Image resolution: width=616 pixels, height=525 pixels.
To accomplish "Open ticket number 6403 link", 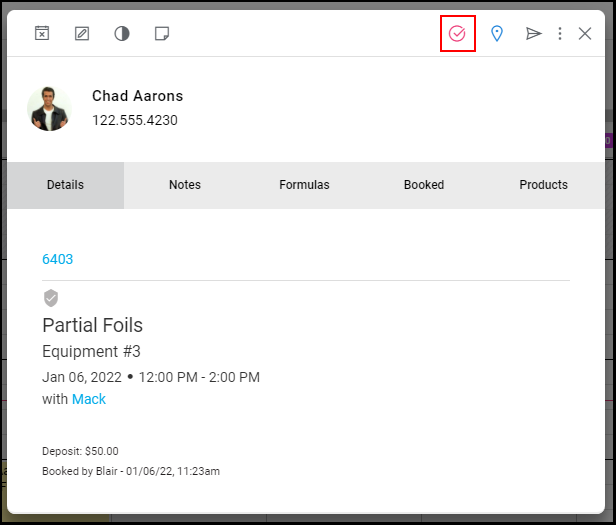I will [x=58, y=259].
